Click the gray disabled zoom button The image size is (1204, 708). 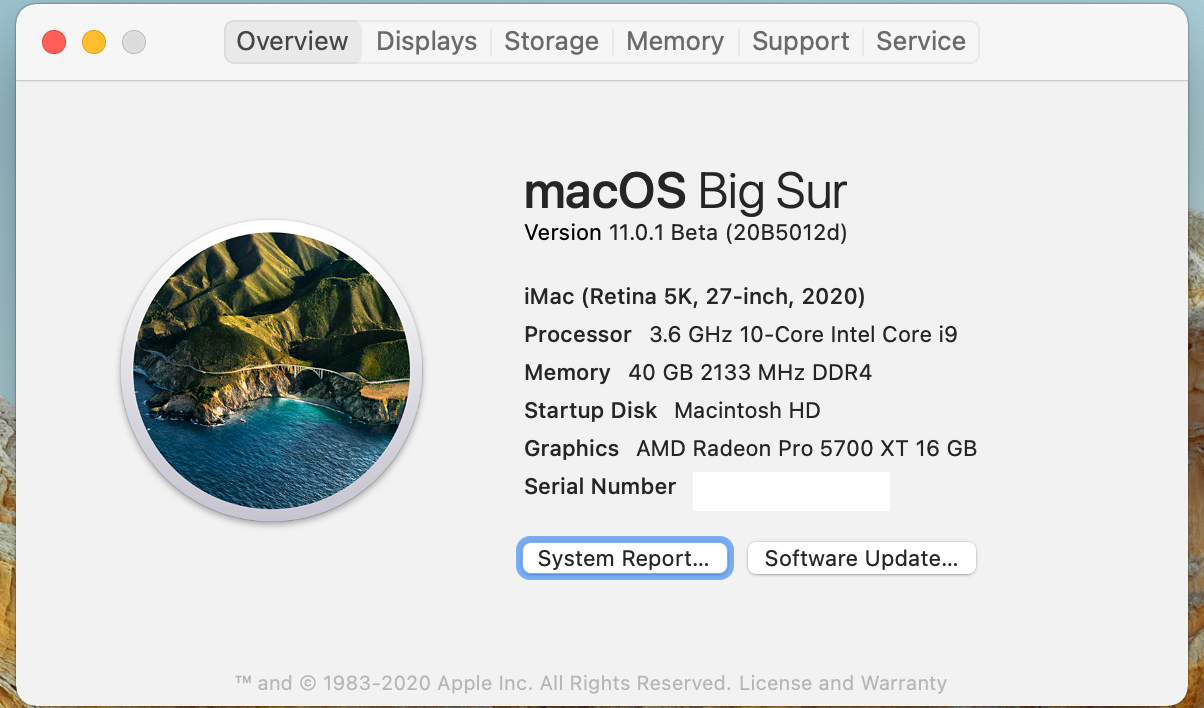pyautogui.click(x=134, y=42)
